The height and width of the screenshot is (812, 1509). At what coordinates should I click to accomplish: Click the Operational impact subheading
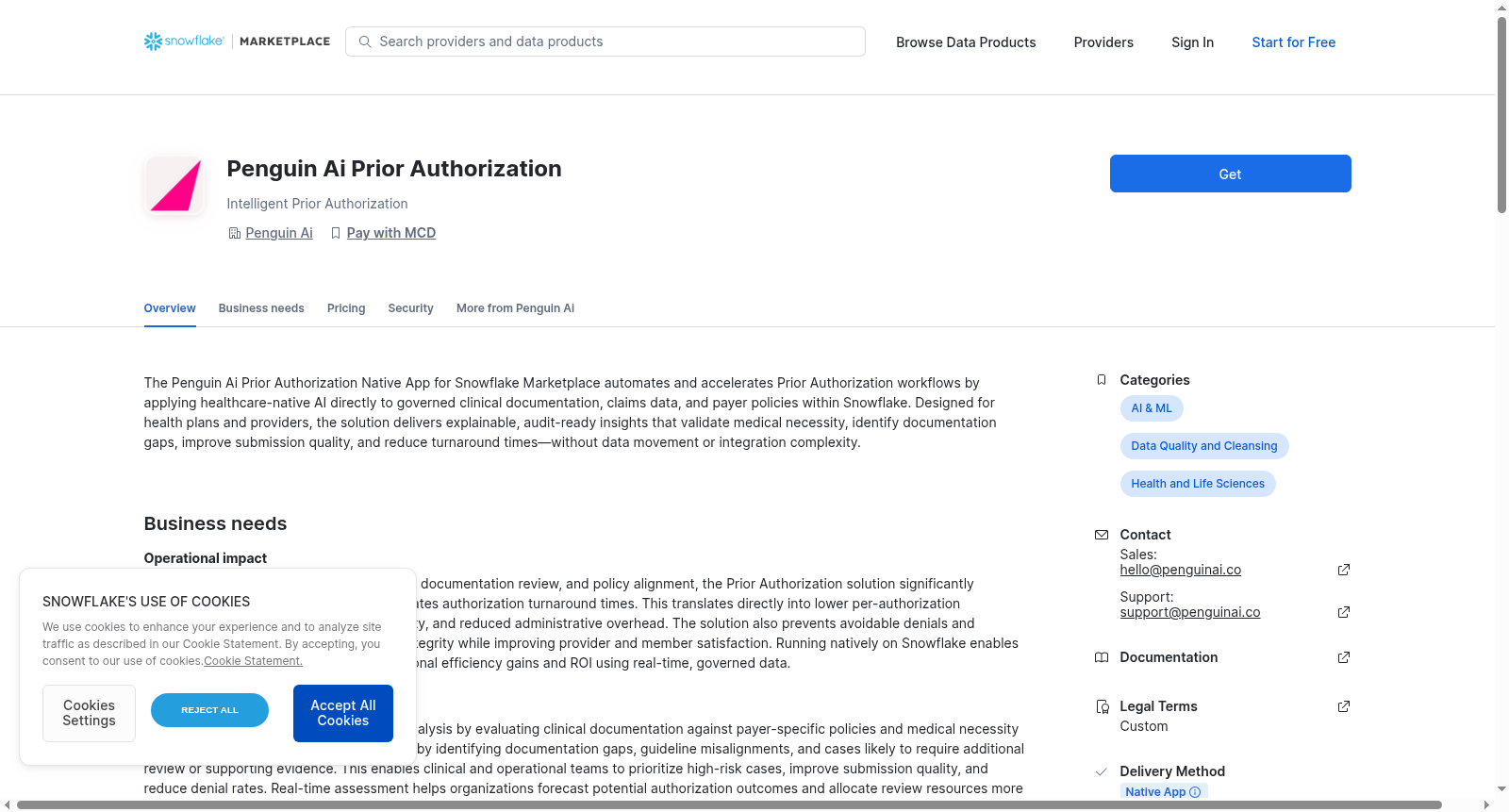[205, 558]
